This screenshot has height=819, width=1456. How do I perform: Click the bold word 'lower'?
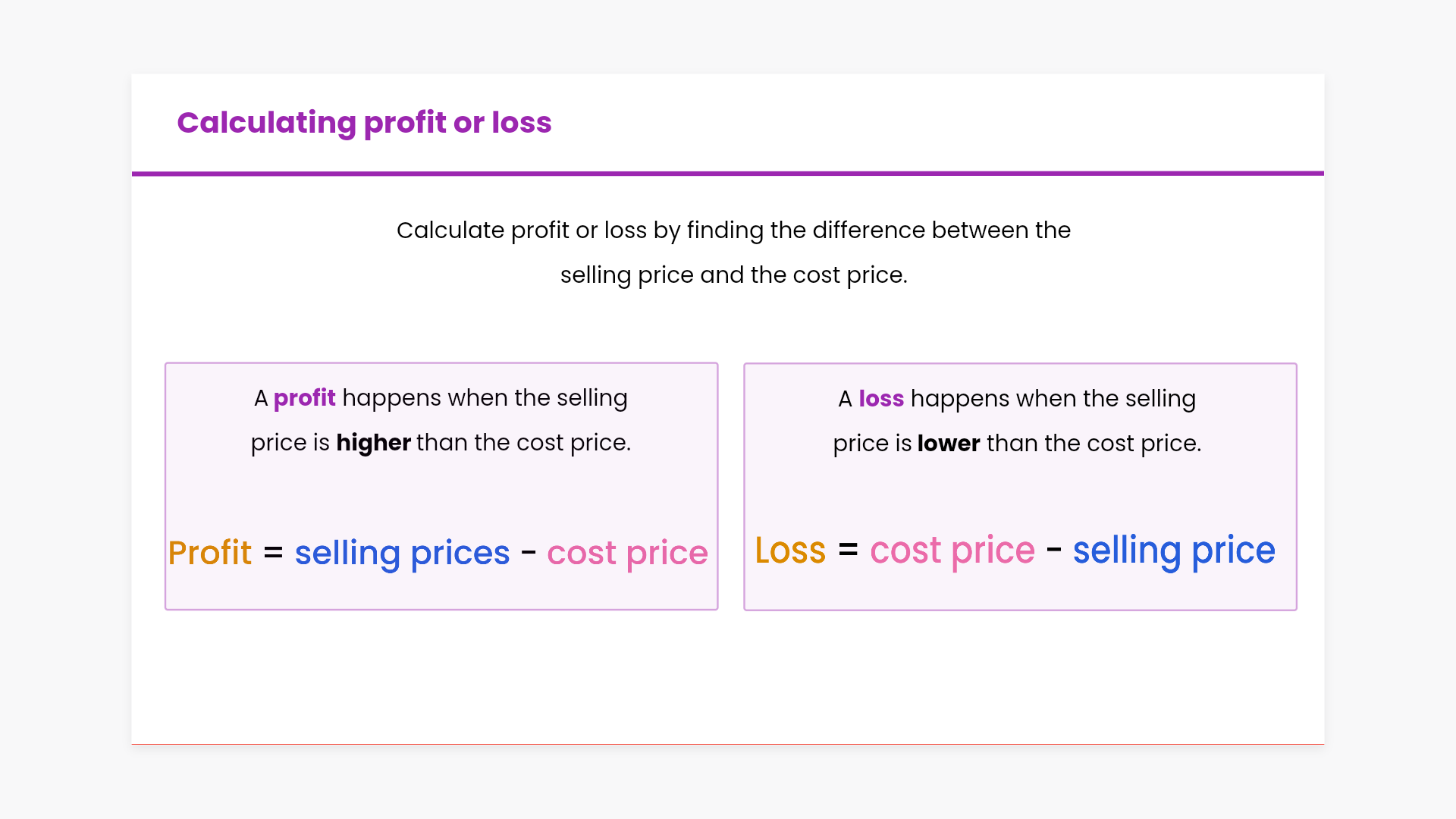coord(948,444)
